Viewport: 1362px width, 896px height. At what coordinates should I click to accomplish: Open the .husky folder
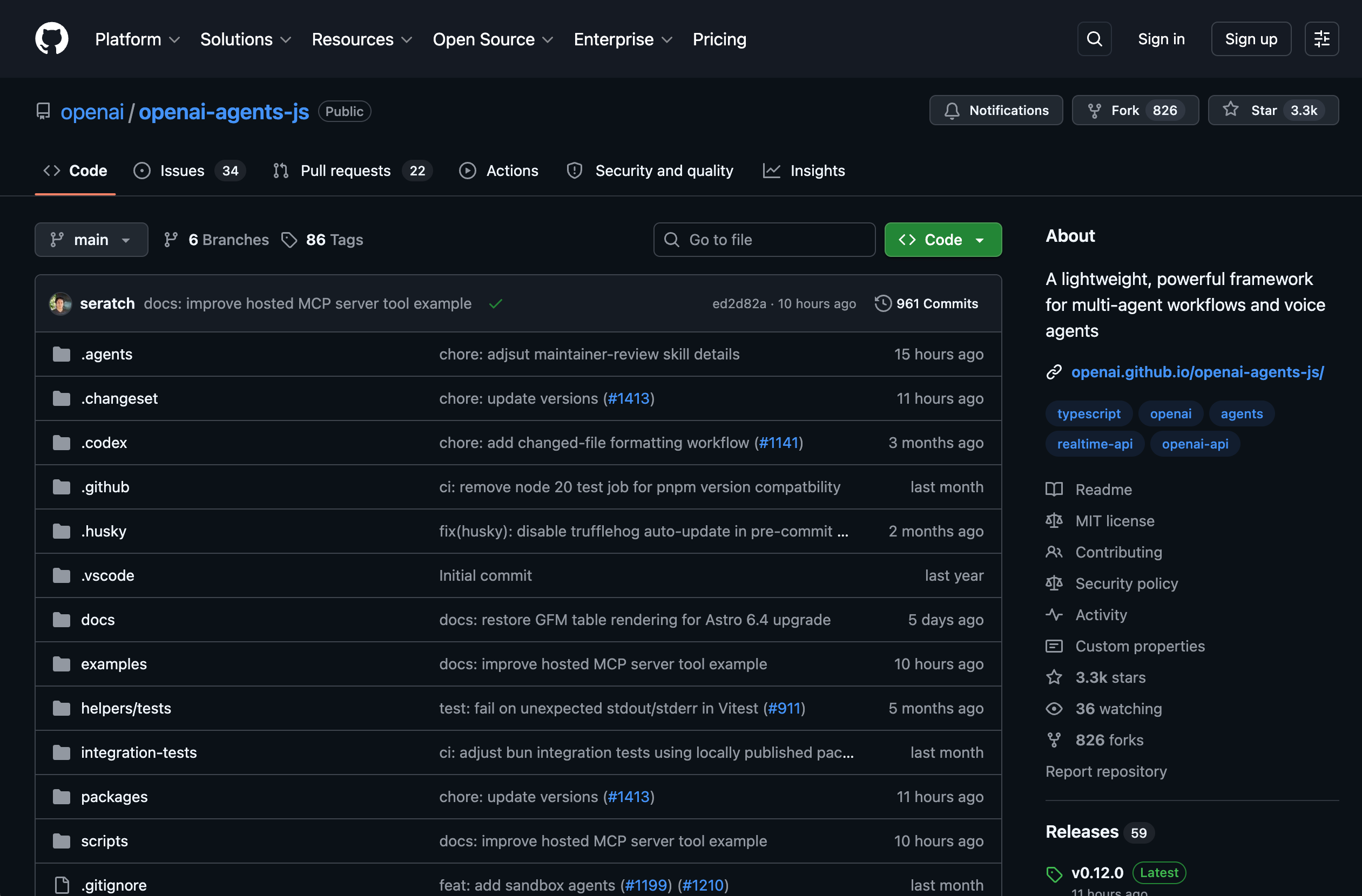[x=104, y=531]
